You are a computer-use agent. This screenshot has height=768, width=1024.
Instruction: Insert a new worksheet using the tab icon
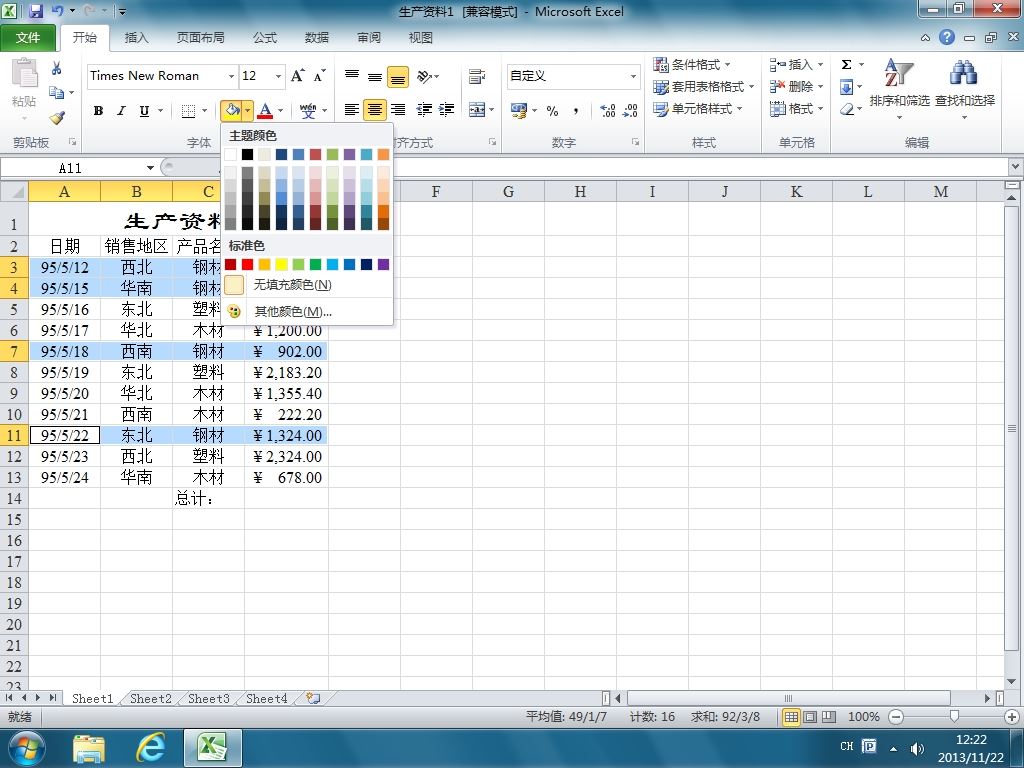point(313,698)
